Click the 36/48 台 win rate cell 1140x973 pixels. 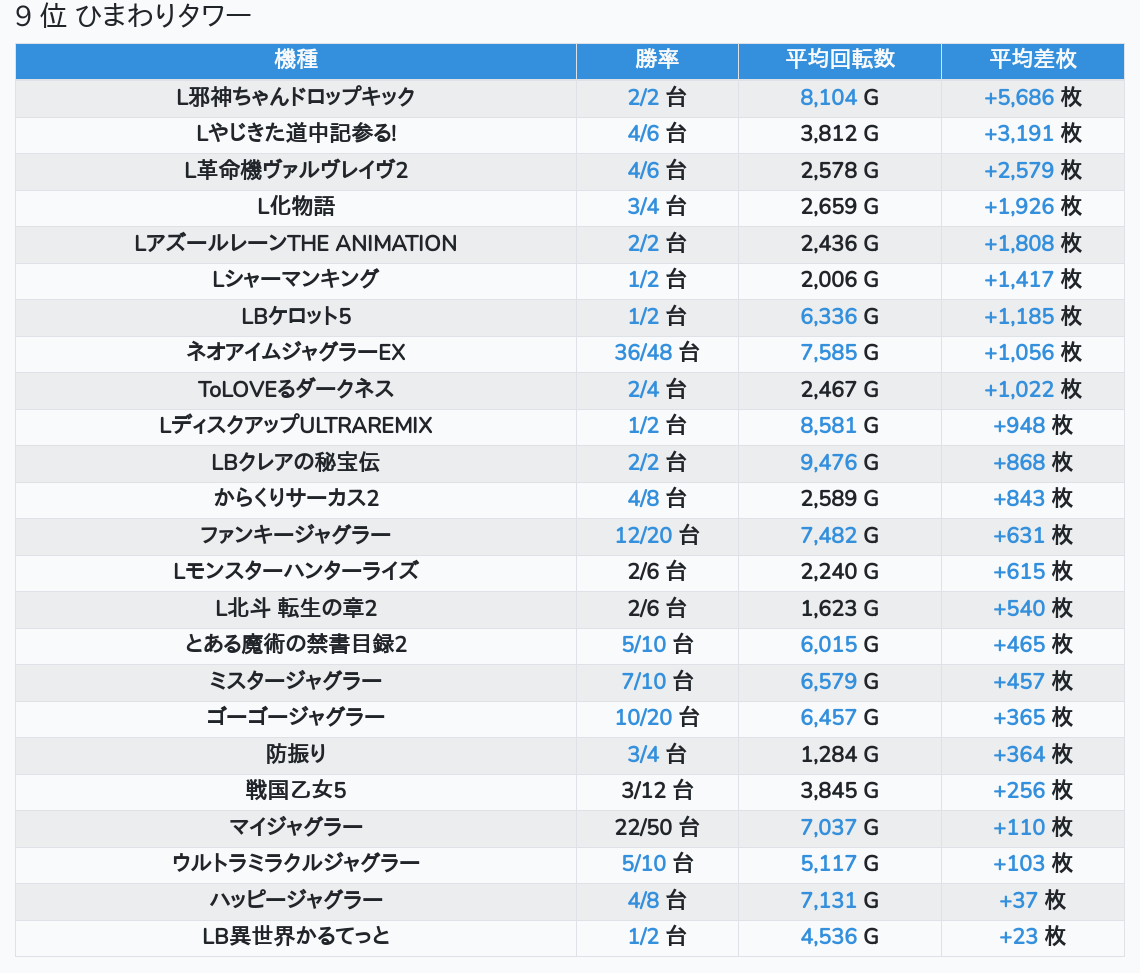(657, 353)
